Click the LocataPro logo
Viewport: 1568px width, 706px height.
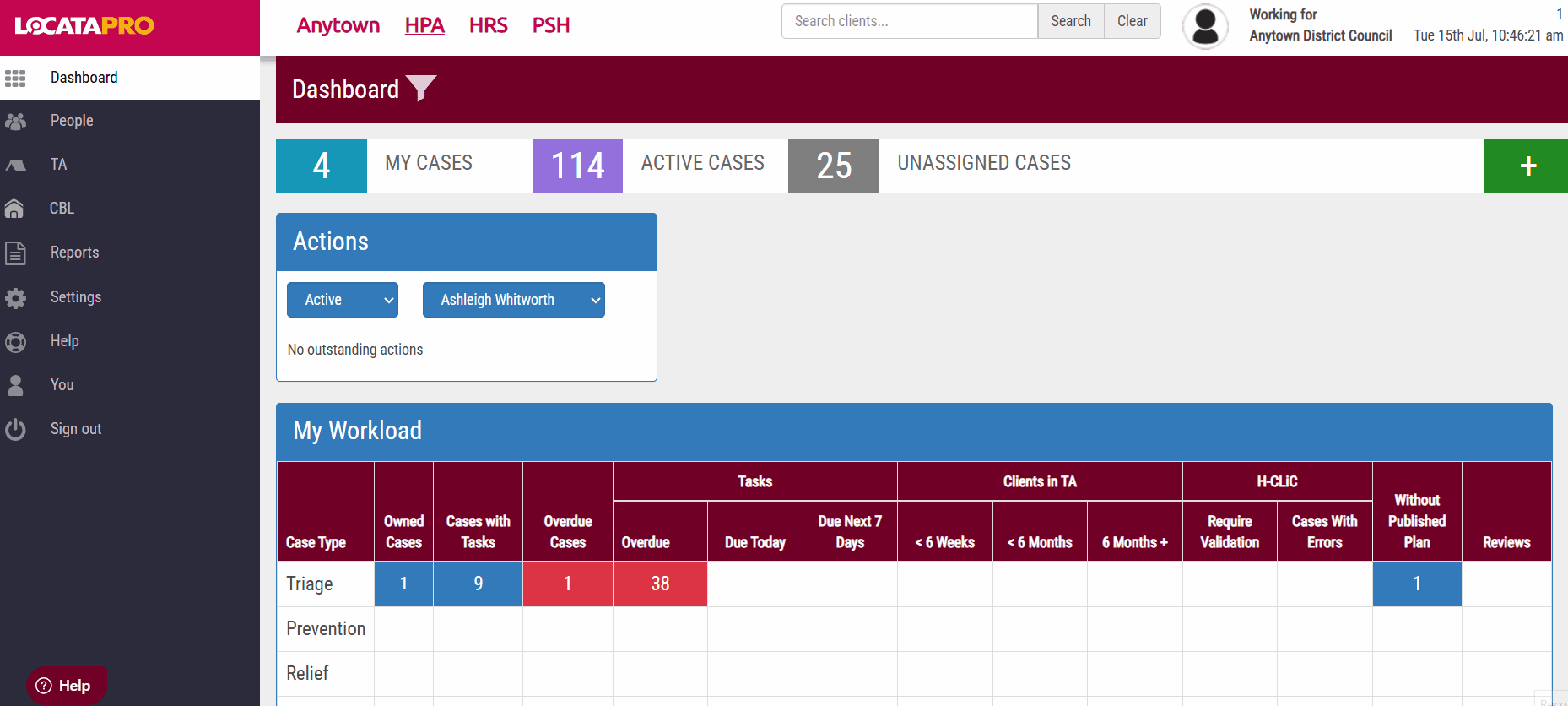(84, 25)
